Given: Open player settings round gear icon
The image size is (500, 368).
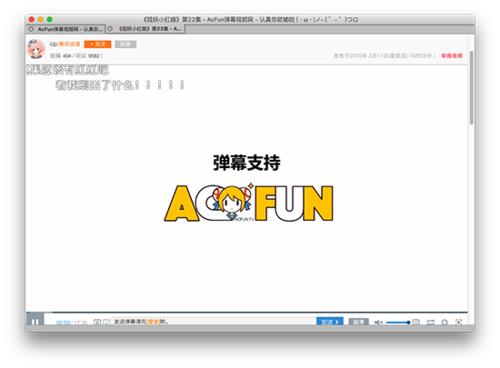Looking at the screenshot, I should pyautogui.click(x=444, y=322).
